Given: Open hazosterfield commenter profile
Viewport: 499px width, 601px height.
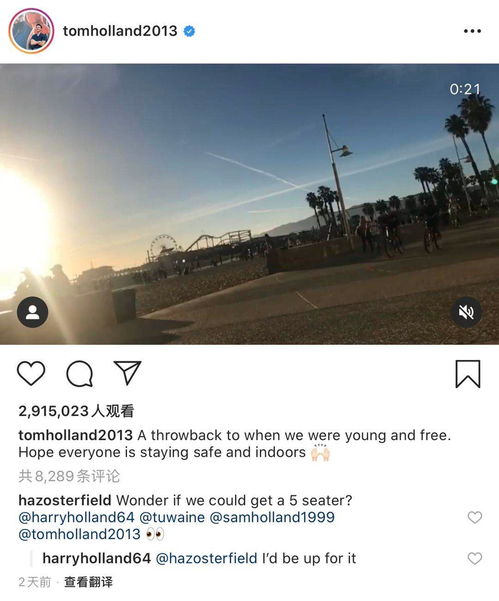Looking at the screenshot, I should (65, 500).
